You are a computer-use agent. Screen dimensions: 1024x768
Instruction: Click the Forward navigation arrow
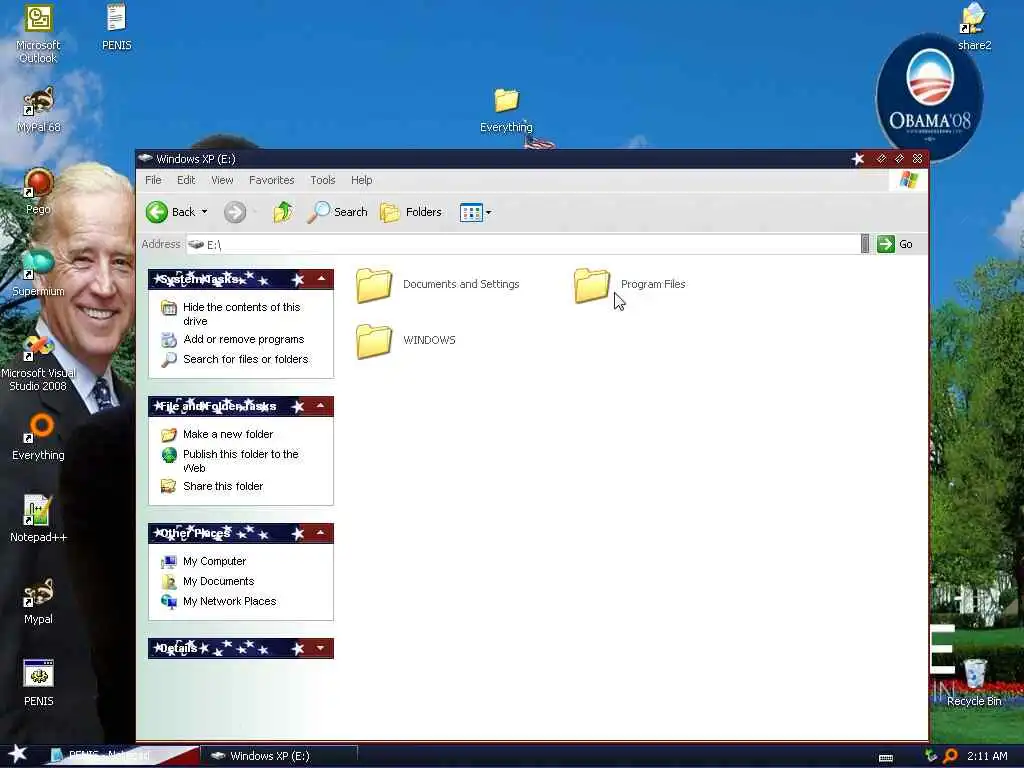tap(235, 212)
